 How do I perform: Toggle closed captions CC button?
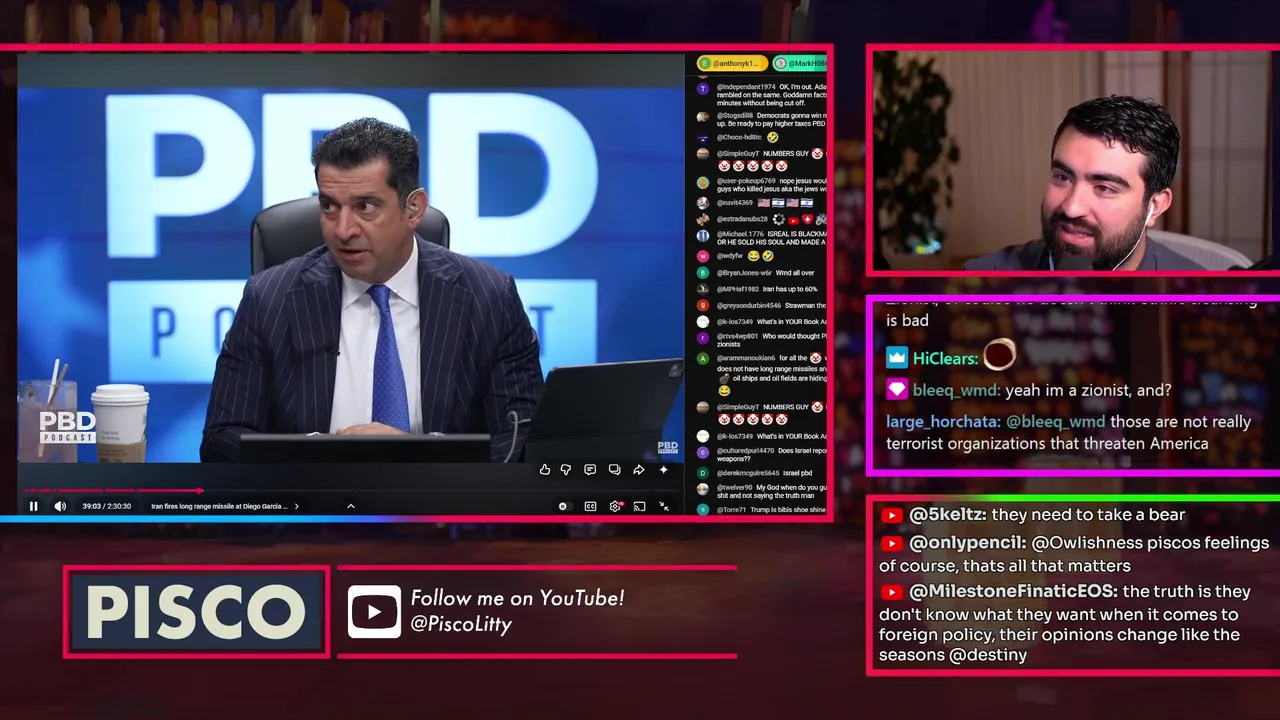click(590, 506)
